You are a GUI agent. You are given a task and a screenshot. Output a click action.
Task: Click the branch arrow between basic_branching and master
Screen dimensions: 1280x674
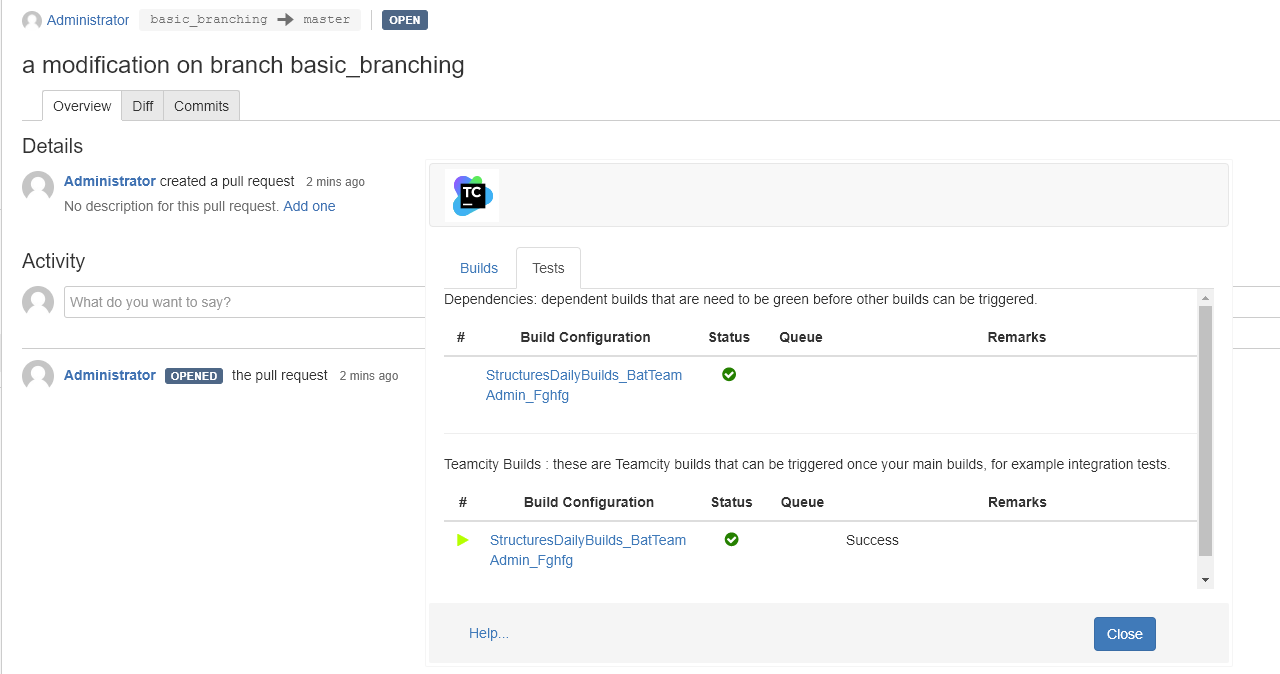[285, 20]
